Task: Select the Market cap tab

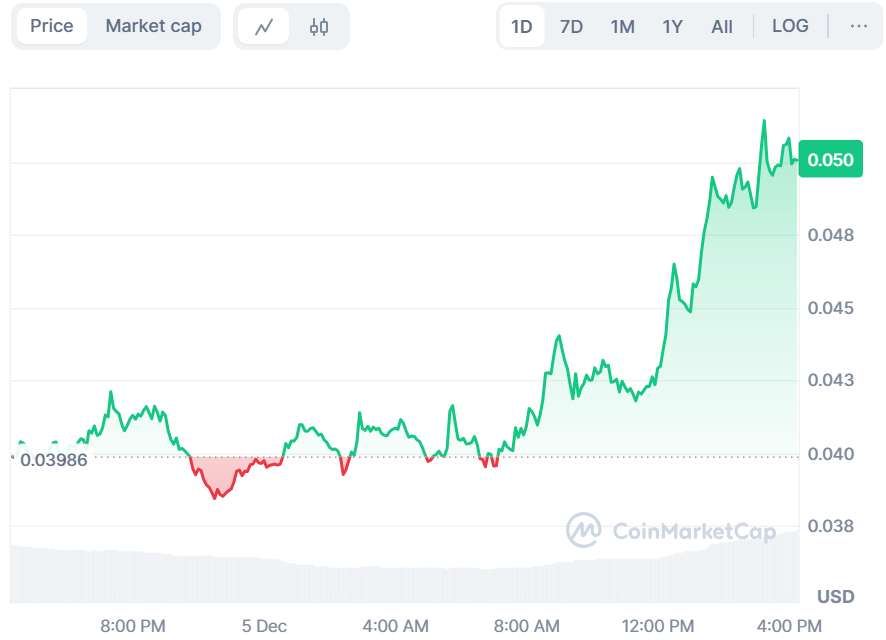Action: [x=153, y=26]
